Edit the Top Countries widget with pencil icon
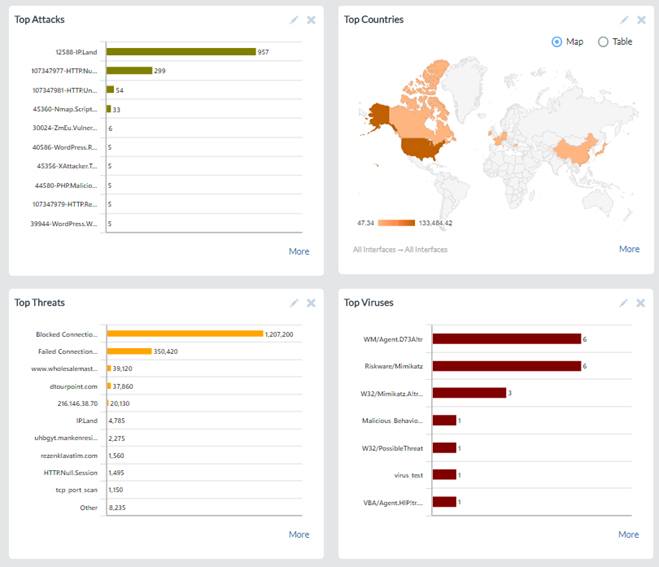The width and height of the screenshot is (659, 567). [624, 19]
